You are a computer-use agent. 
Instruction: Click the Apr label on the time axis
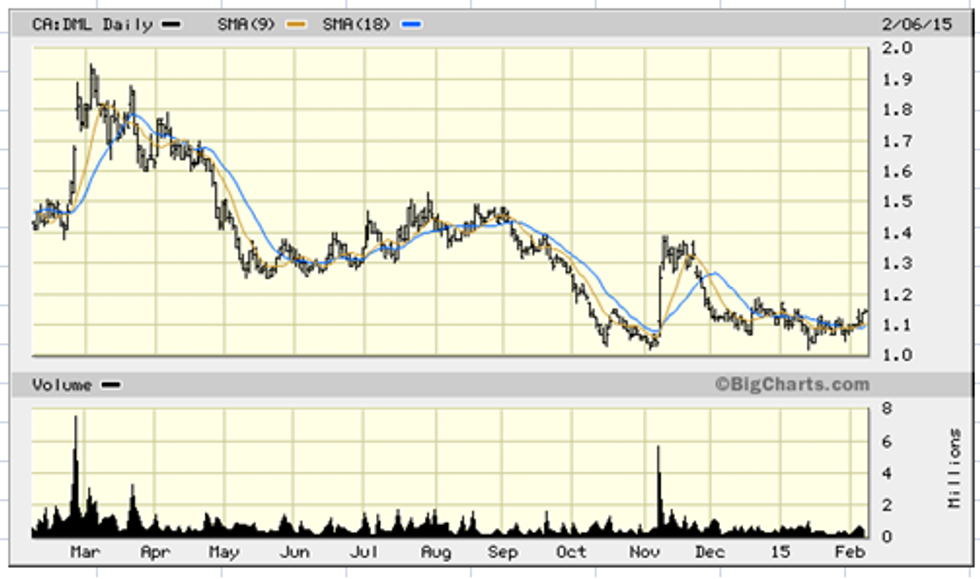tap(155, 552)
